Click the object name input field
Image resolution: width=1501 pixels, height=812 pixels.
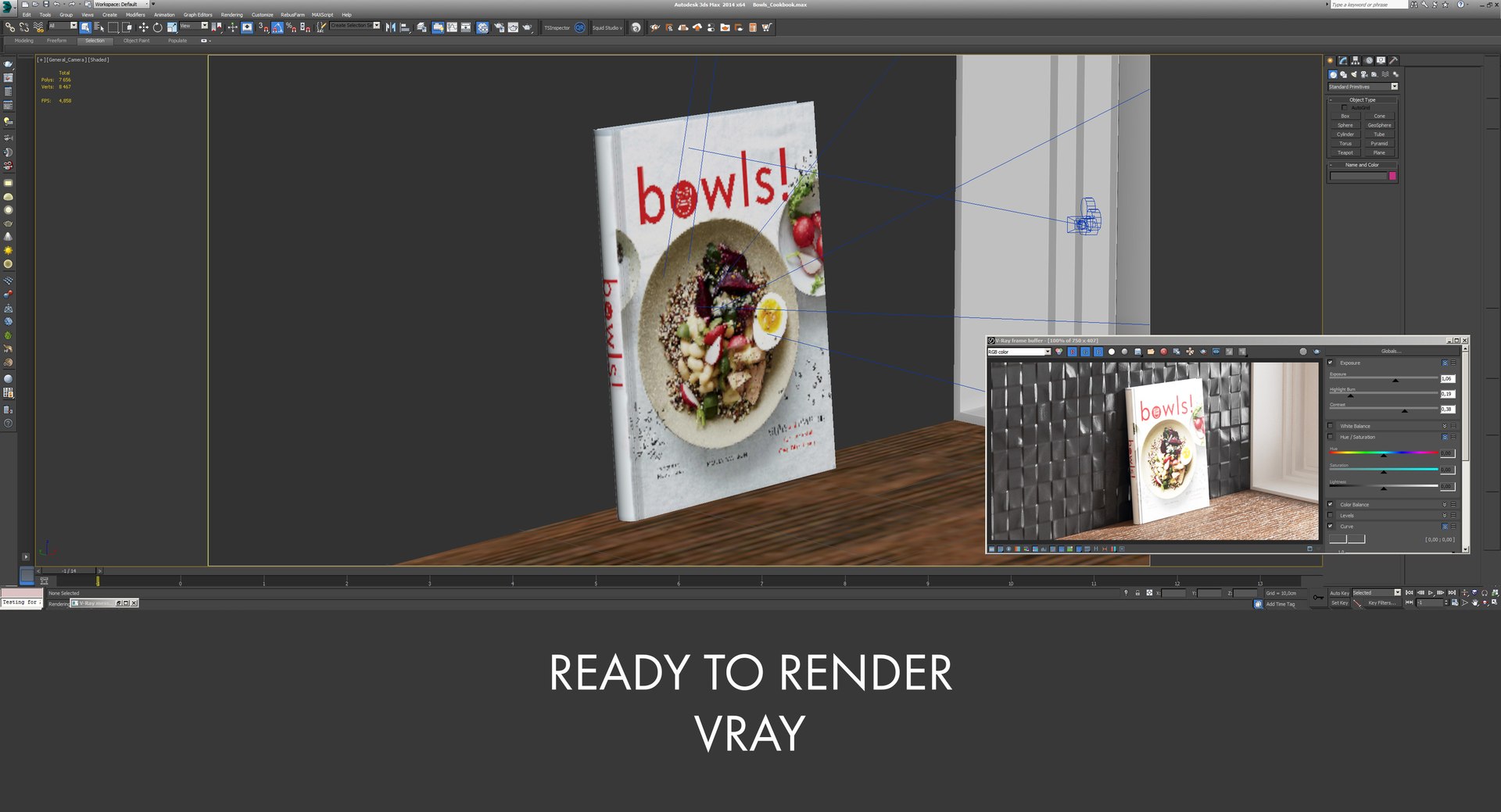click(x=1358, y=176)
